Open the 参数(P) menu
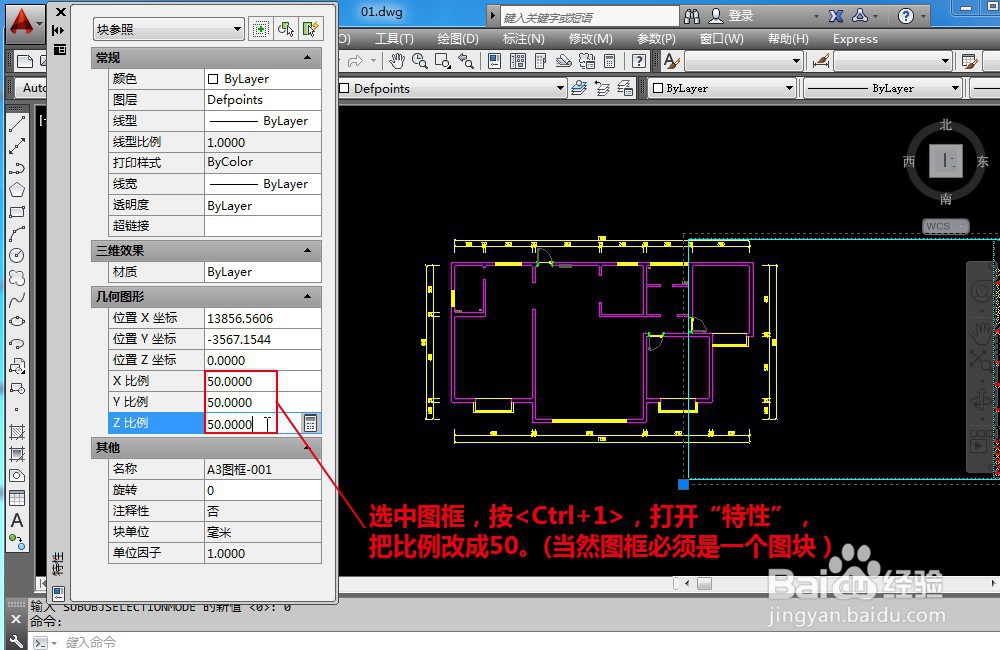 656,39
